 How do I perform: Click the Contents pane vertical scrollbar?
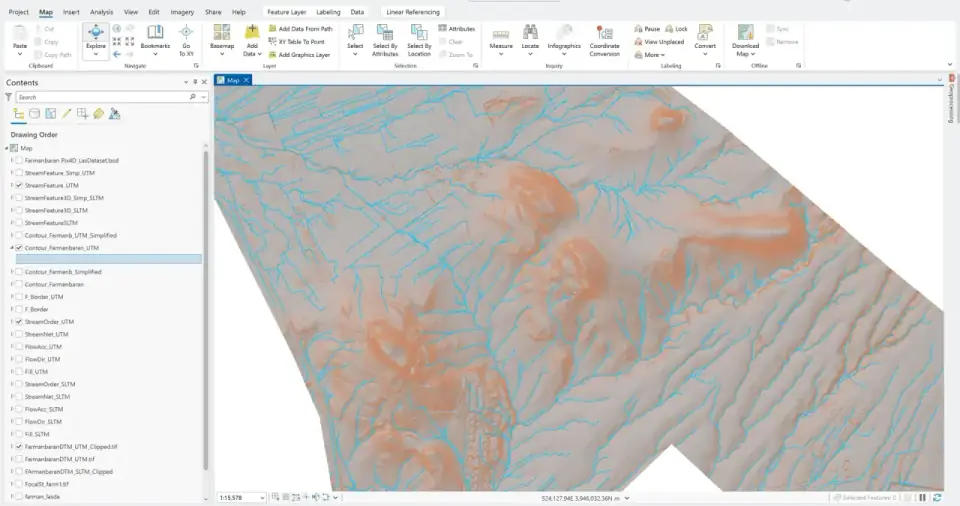pyautogui.click(x=206, y=309)
